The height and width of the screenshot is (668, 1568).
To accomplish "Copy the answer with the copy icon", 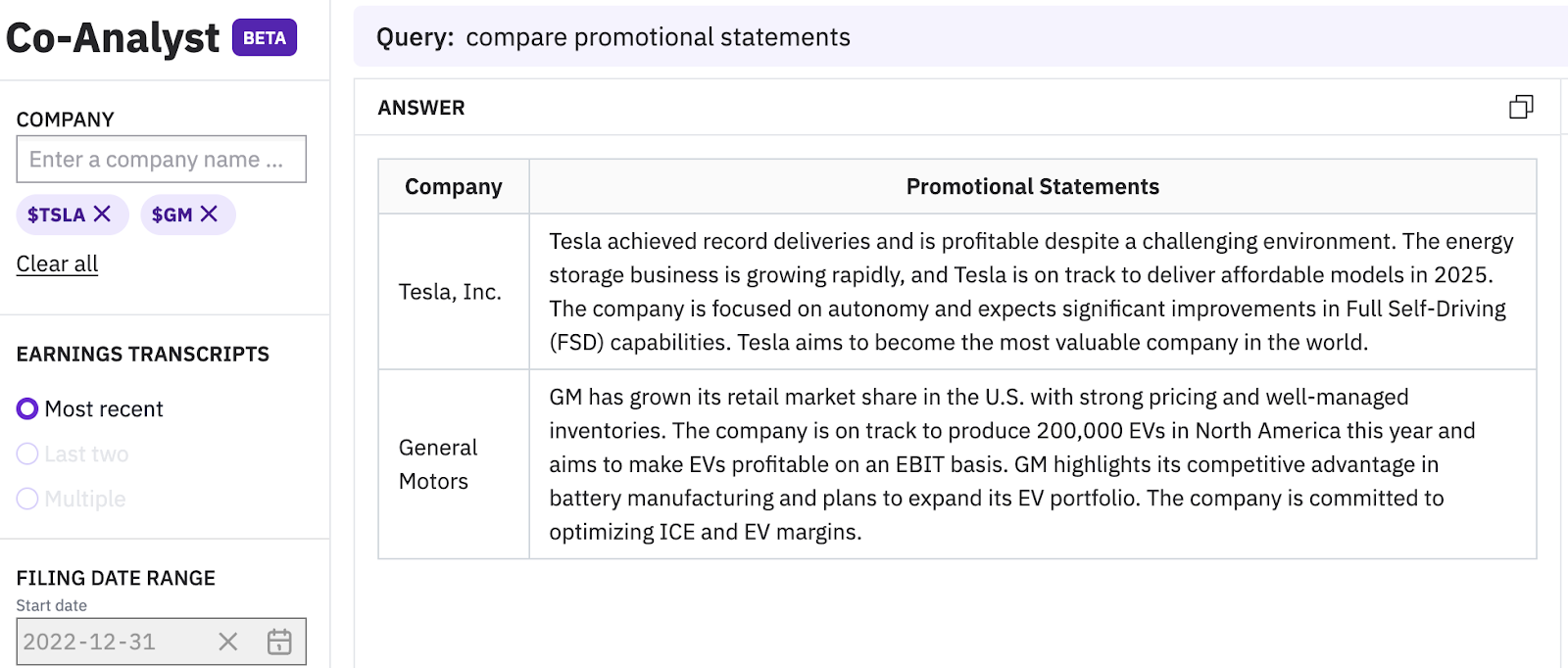I will coord(1521,107).
